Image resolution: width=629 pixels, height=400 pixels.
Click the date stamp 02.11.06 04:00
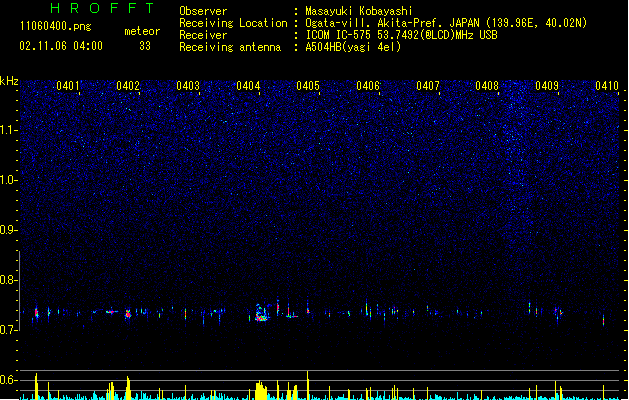tap(61, 46)
